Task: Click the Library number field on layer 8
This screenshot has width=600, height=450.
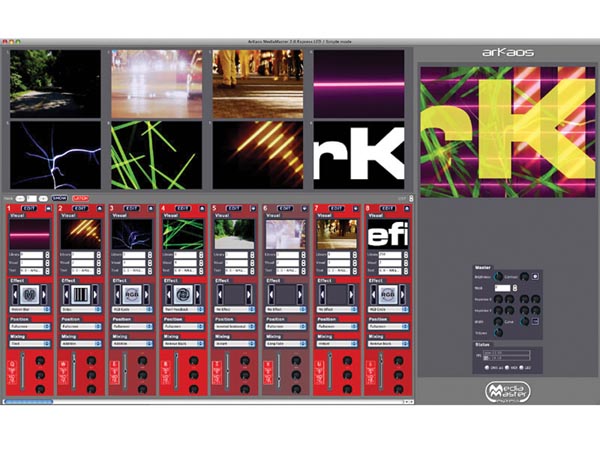Action: pos(390,254)
